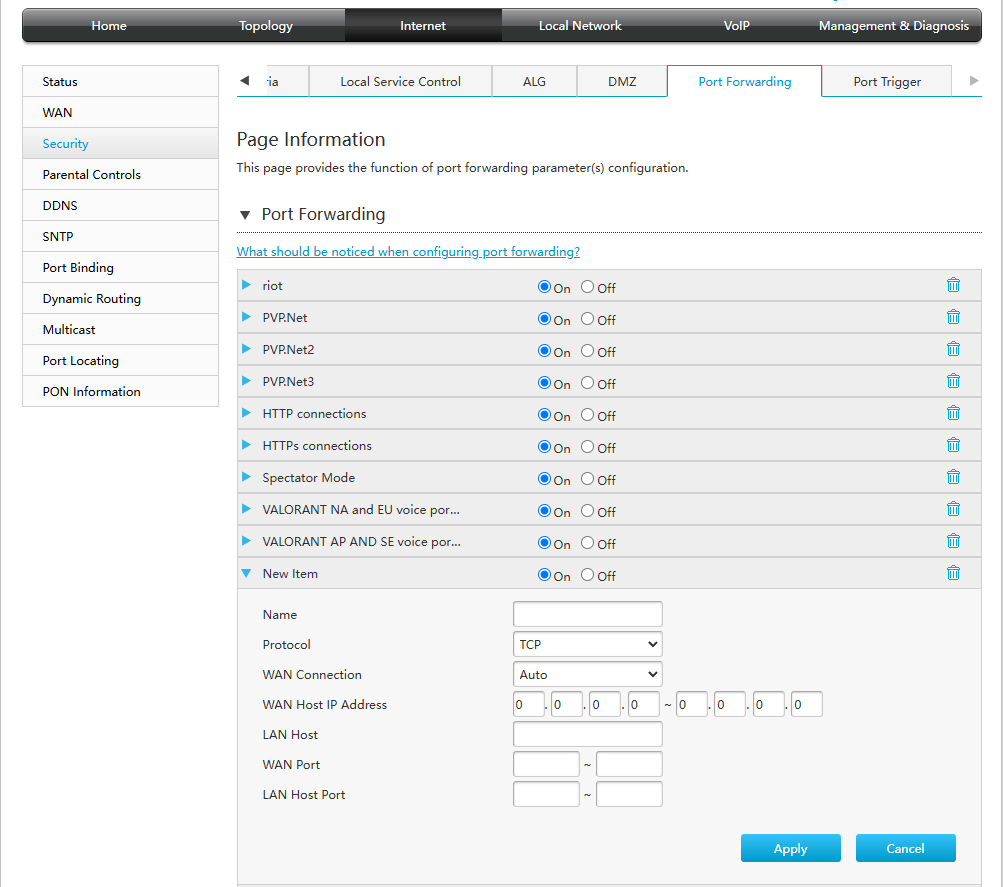Delete the PVP.Net2 rule
The image size is (1003, 887).
point(953,349)
